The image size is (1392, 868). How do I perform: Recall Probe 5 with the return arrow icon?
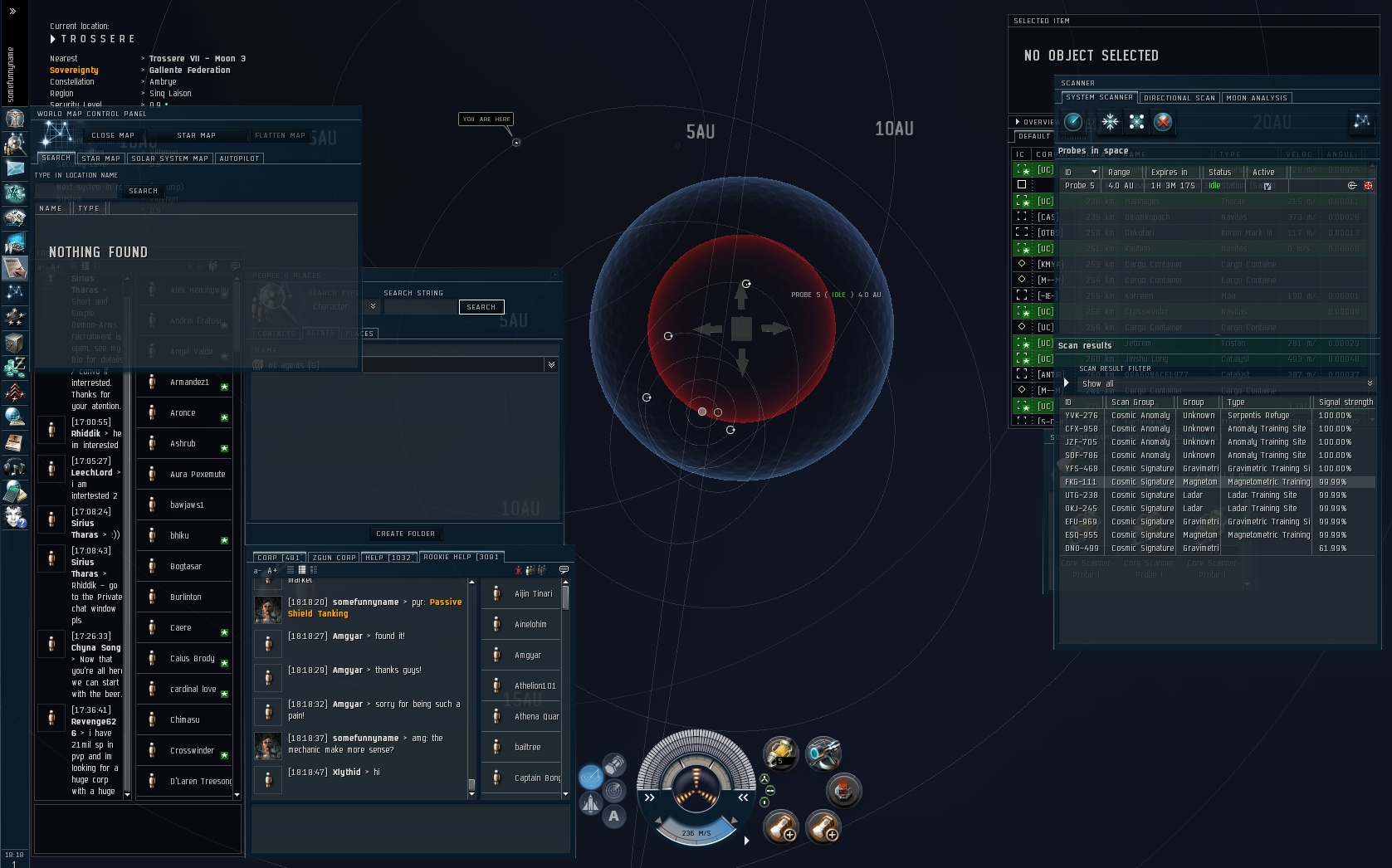(1352, 186)
